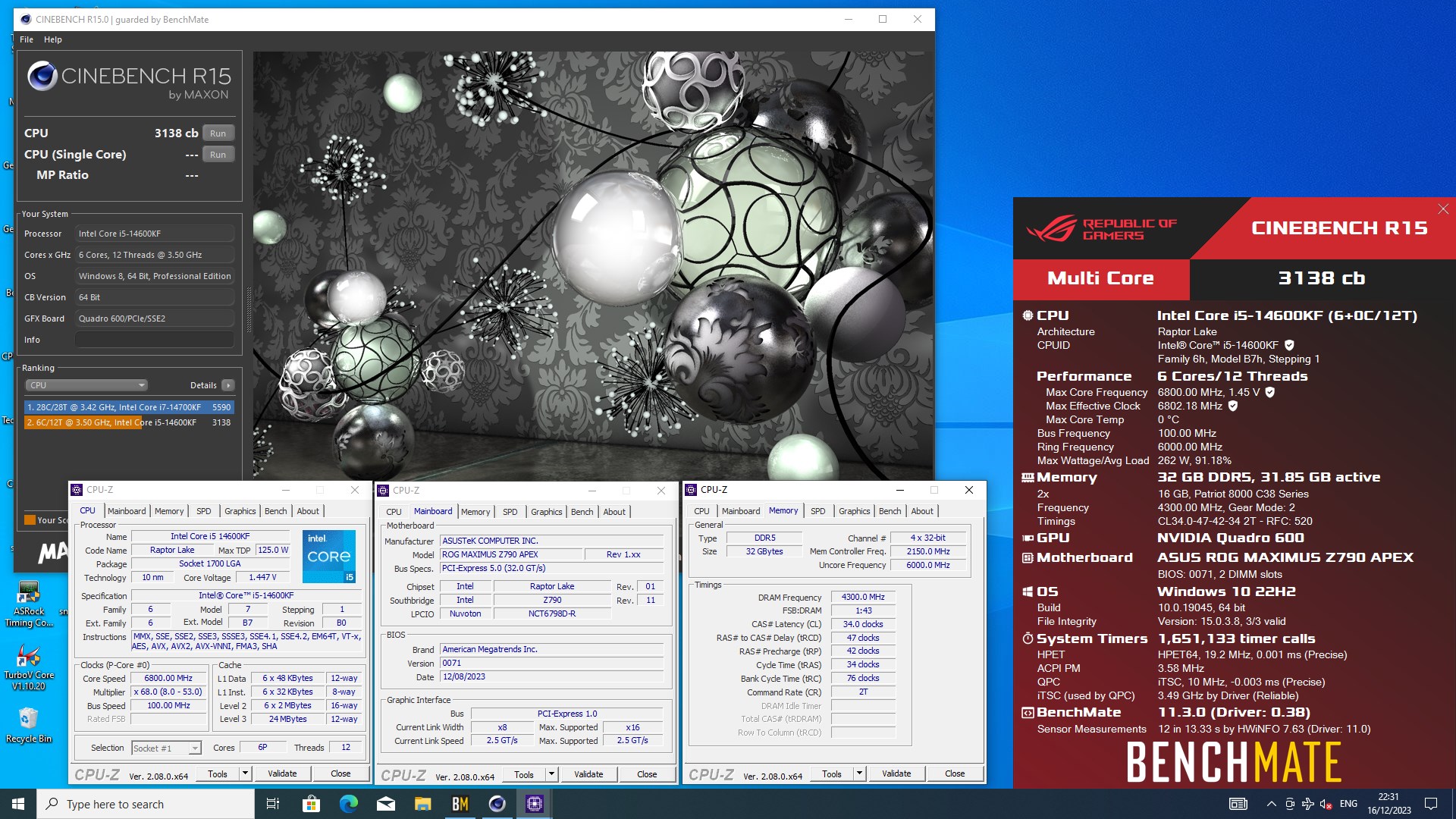Viewport: 1456px width, 819px height.
Task: Click Validate in the Mainboard window
Action: (588, 774)
